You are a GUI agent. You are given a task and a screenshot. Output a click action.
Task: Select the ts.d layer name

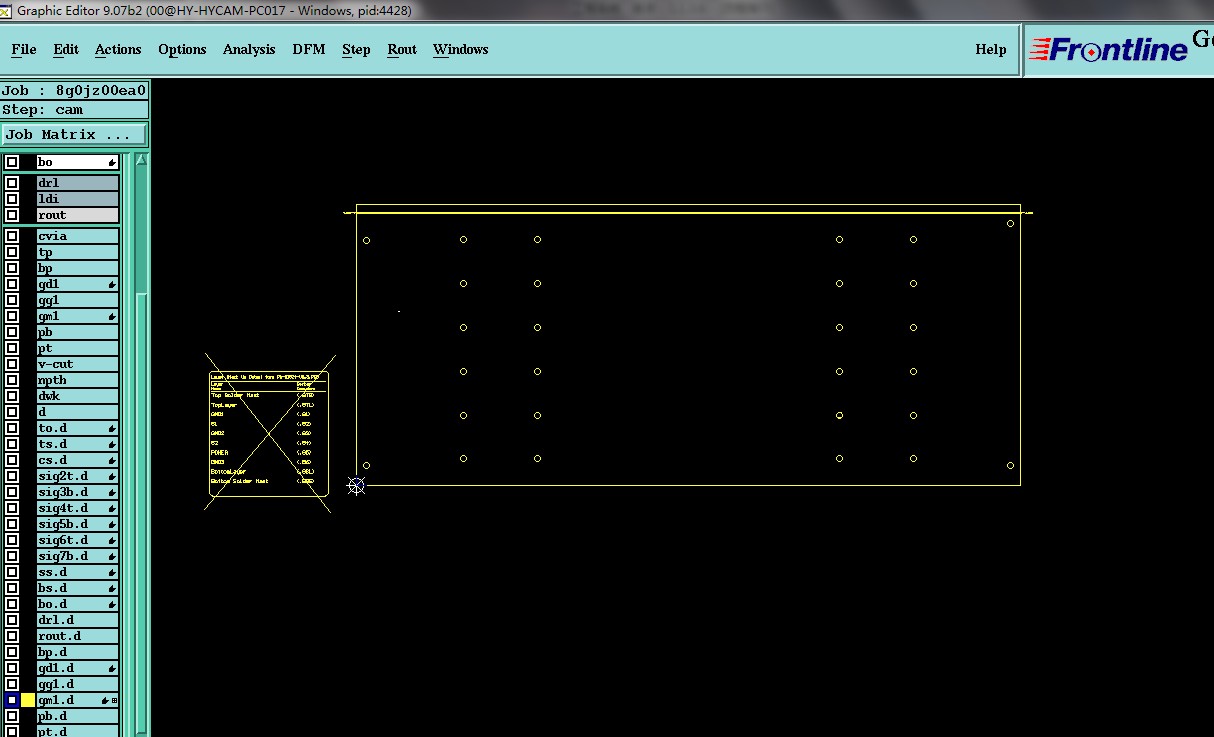tap(78, 444)
